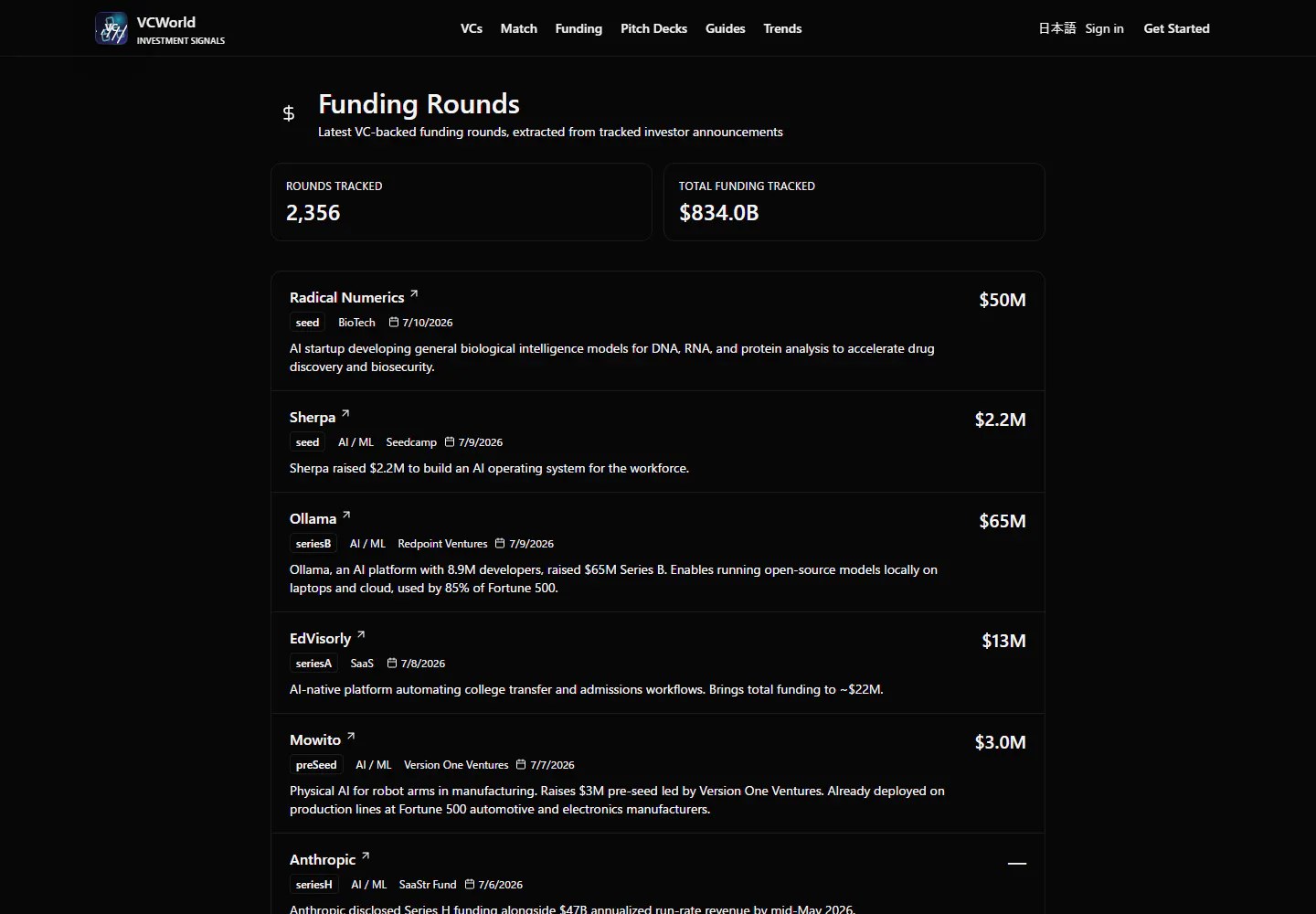The width and height of the screenshot is (1316, 914).
Task: Open the Mowito company link
Action: pos(315,740)
